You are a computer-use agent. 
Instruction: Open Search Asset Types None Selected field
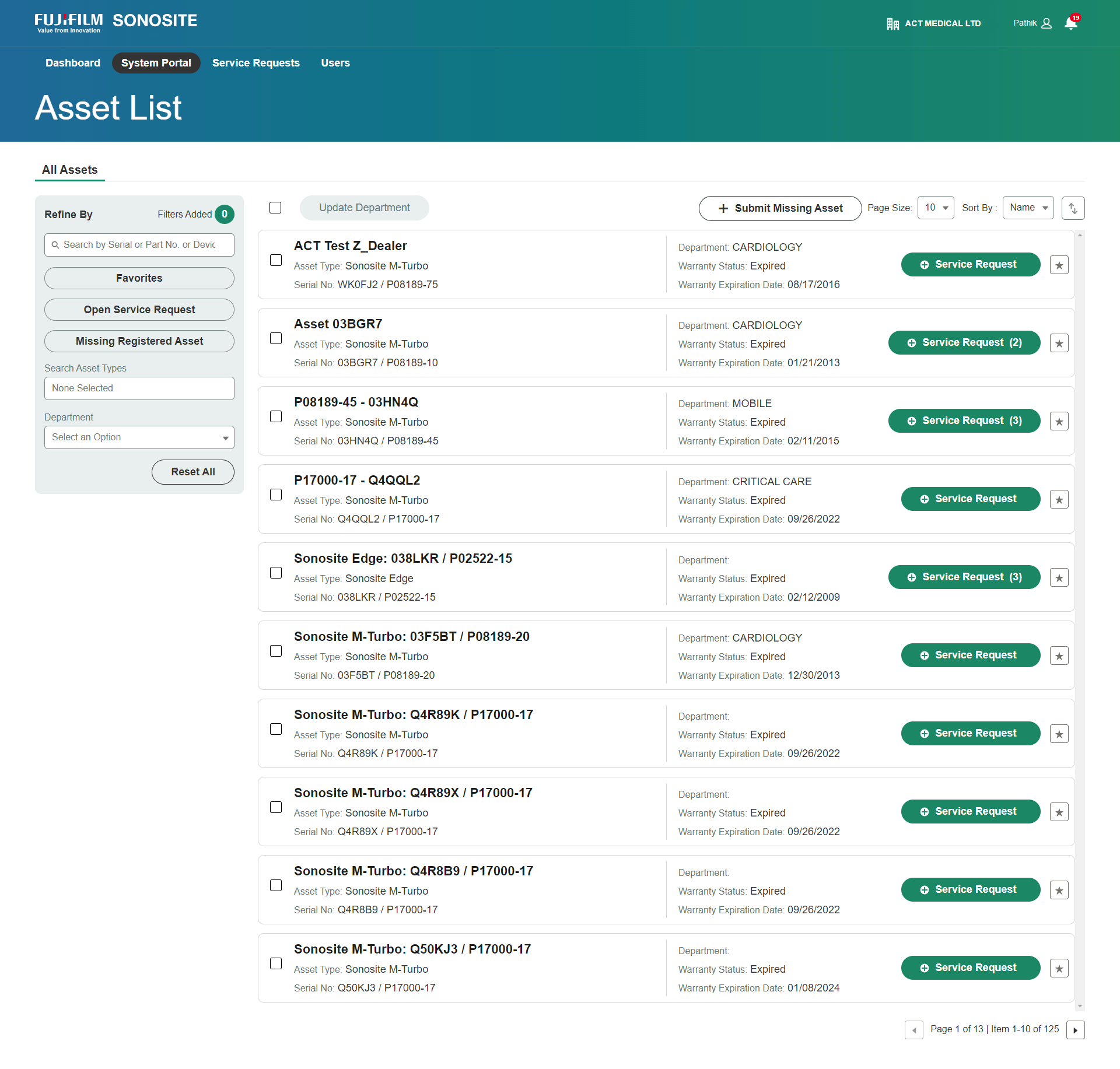(139, 388)
